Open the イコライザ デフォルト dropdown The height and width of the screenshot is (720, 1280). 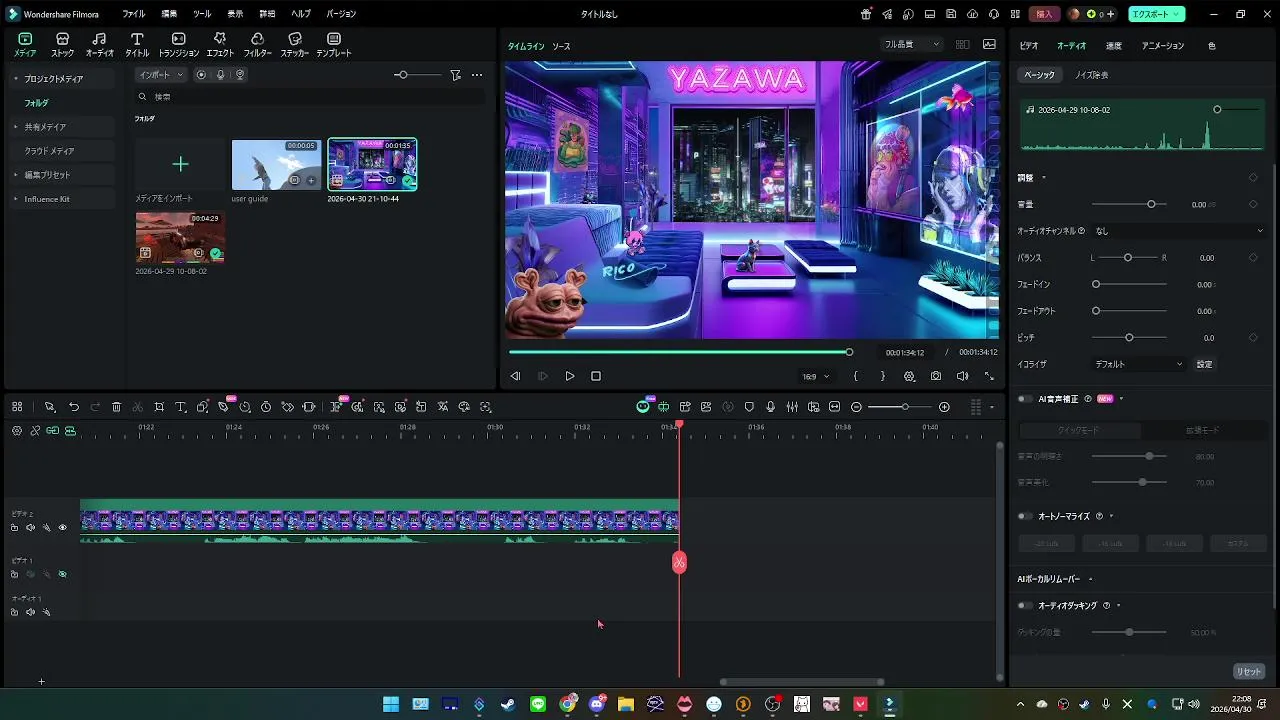(1139, 364)
